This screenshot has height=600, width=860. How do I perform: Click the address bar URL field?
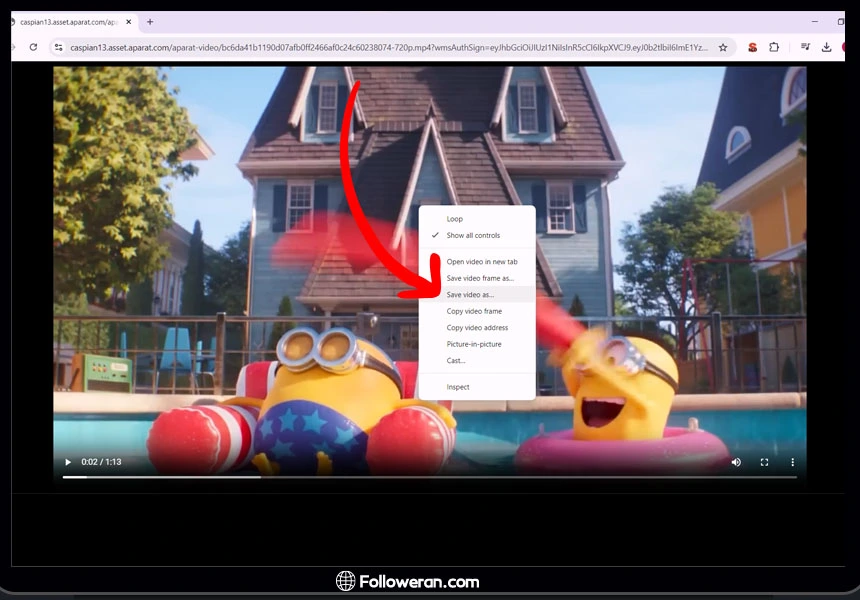pos(388,47)
